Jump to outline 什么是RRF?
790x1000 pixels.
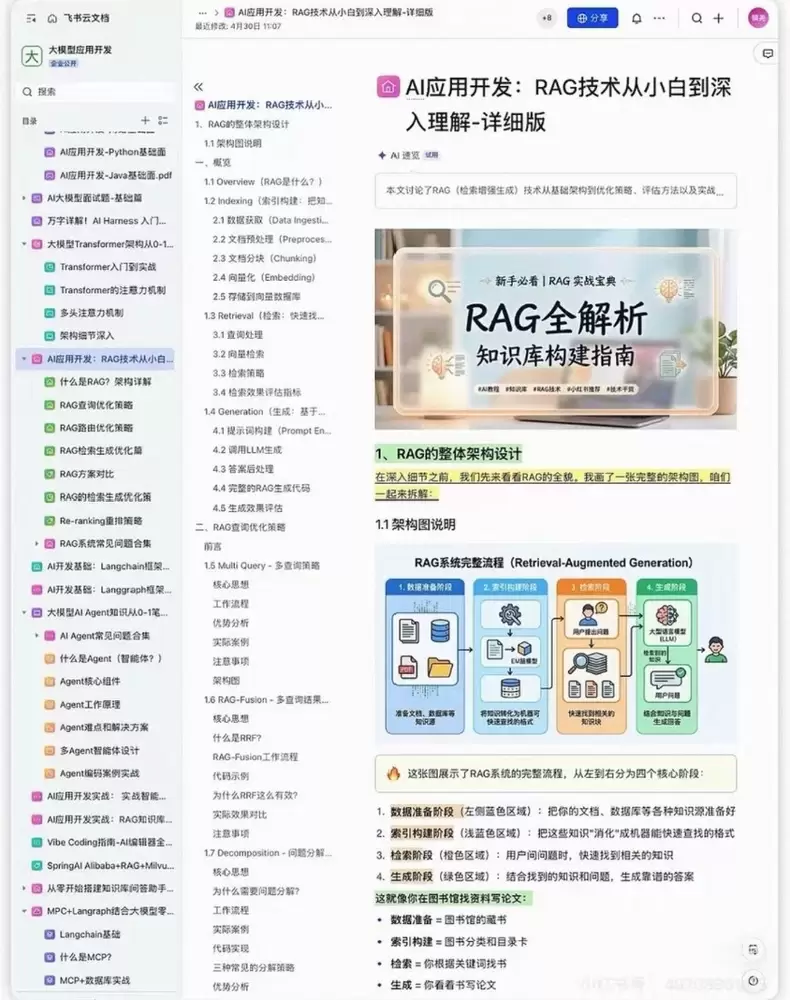point(237,738)
